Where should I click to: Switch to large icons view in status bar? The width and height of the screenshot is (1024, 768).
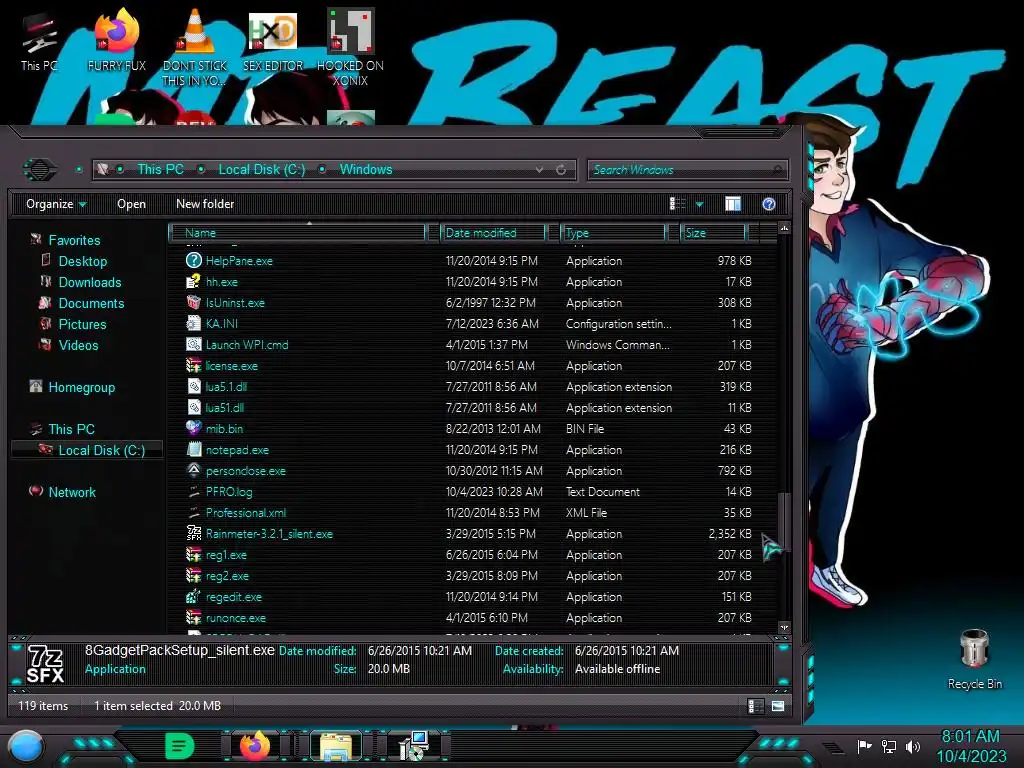778,706
